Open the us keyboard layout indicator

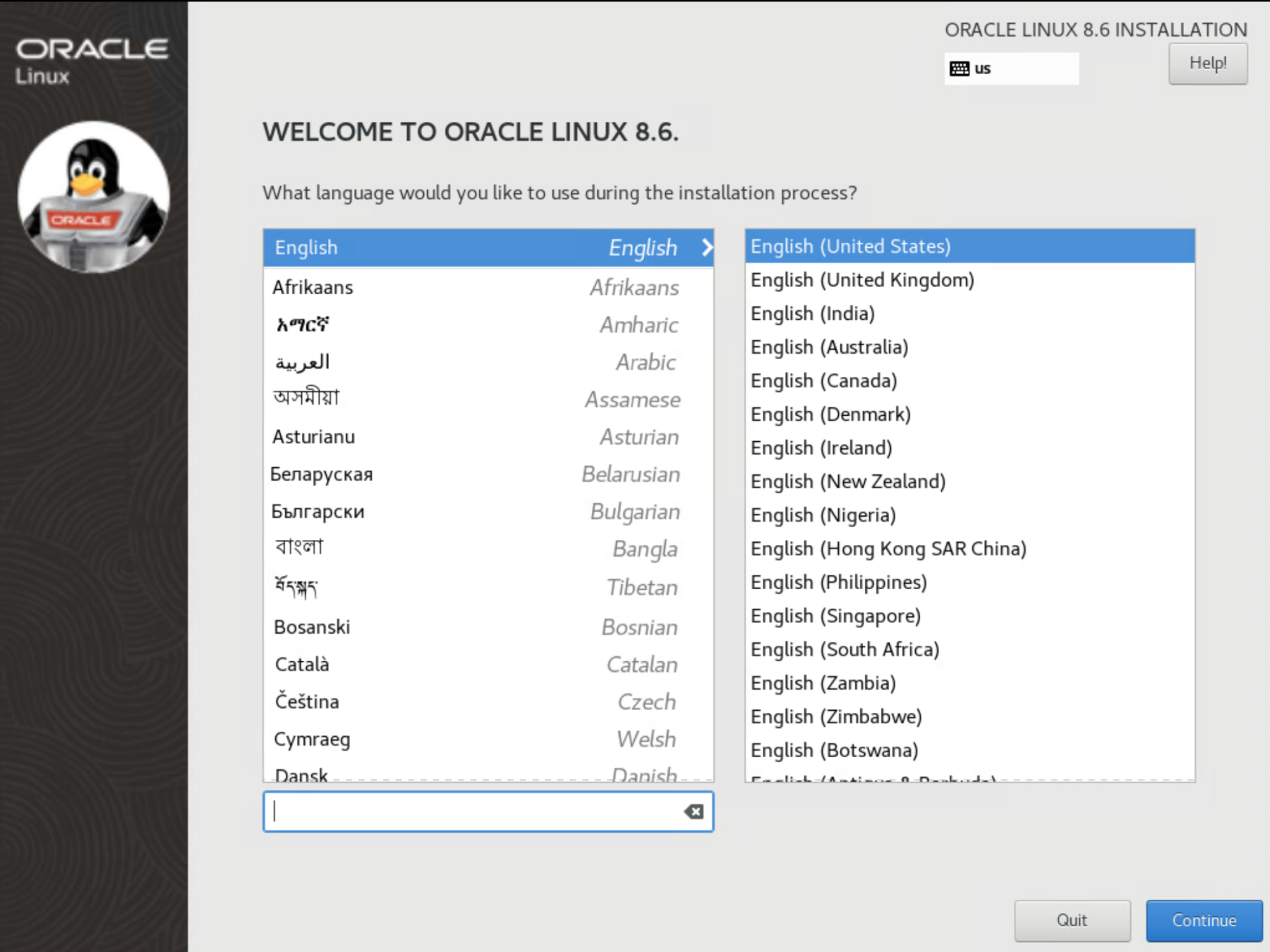(1011, 68)
